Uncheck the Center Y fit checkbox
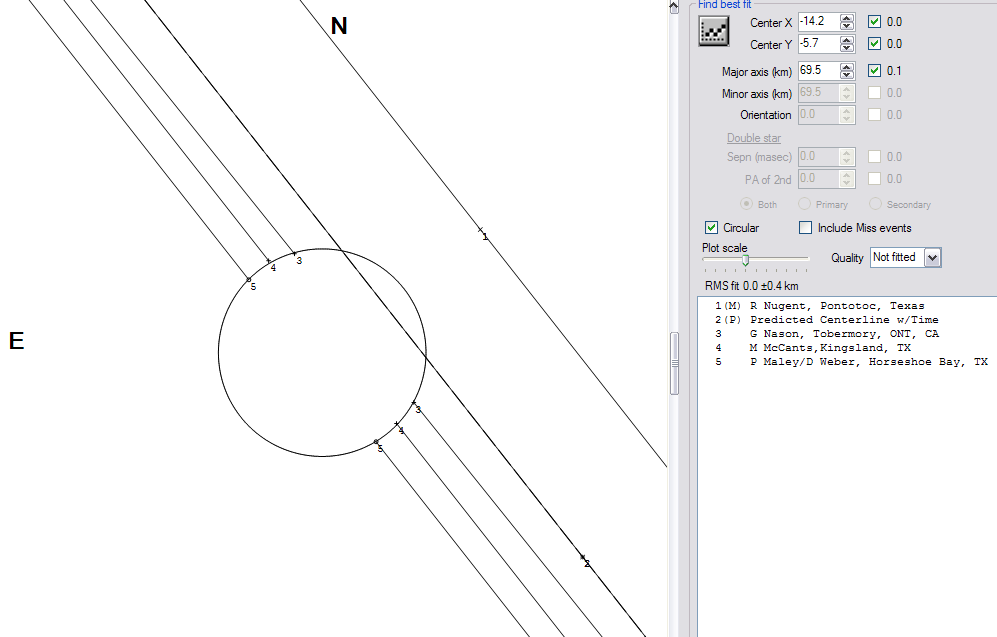This screenshot has height=637, width=997. point(875,44)
